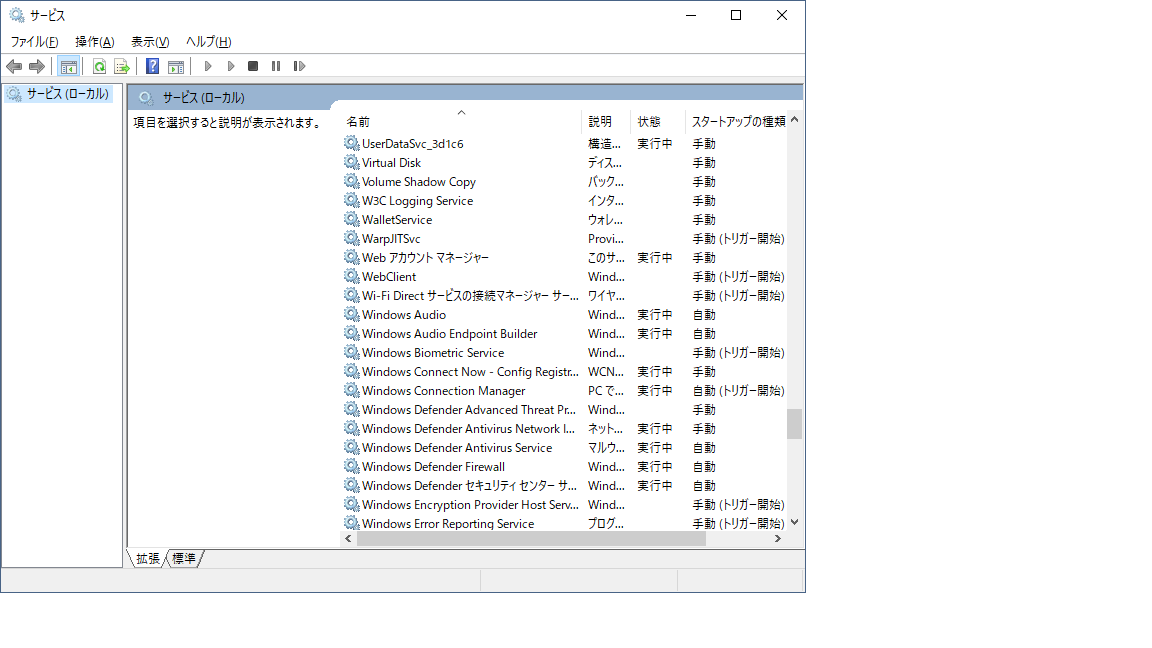1152x648 pixels.
Task: Click the Provi... description cell of WarpJITSvc
Action: coord(605,239)
